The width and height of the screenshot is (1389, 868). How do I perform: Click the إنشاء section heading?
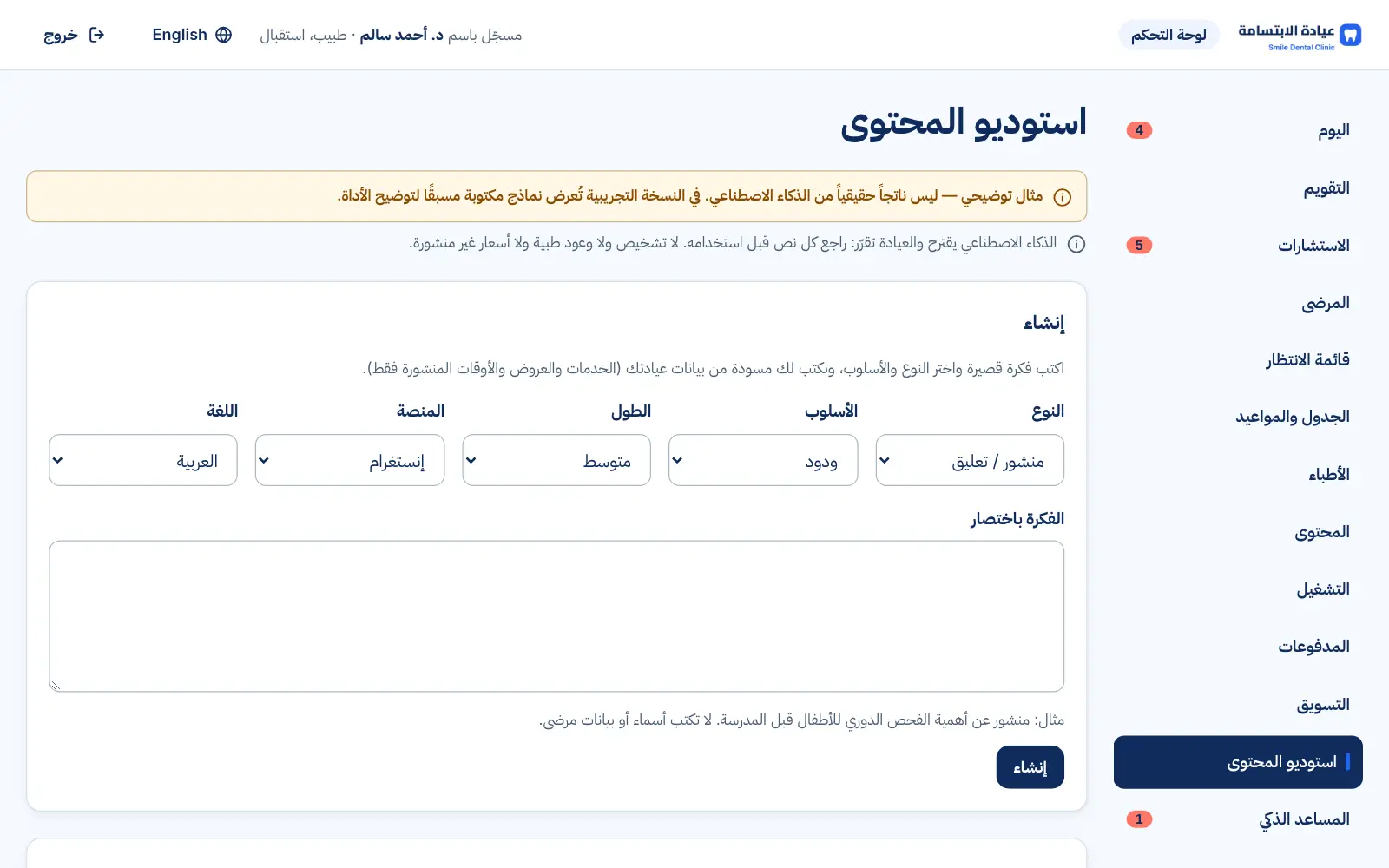pos(1043,323)
